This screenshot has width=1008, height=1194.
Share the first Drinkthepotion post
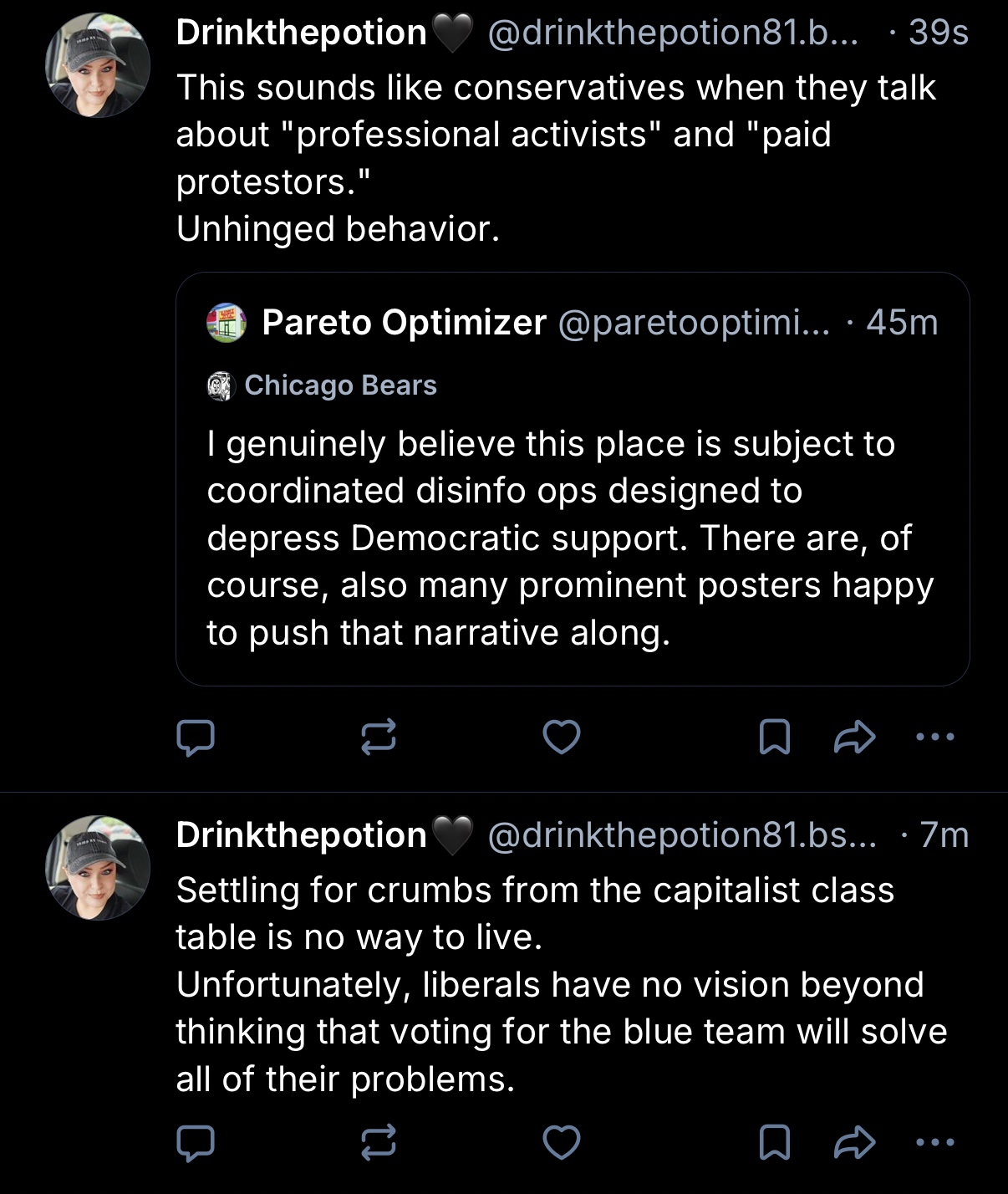point(854,737)
